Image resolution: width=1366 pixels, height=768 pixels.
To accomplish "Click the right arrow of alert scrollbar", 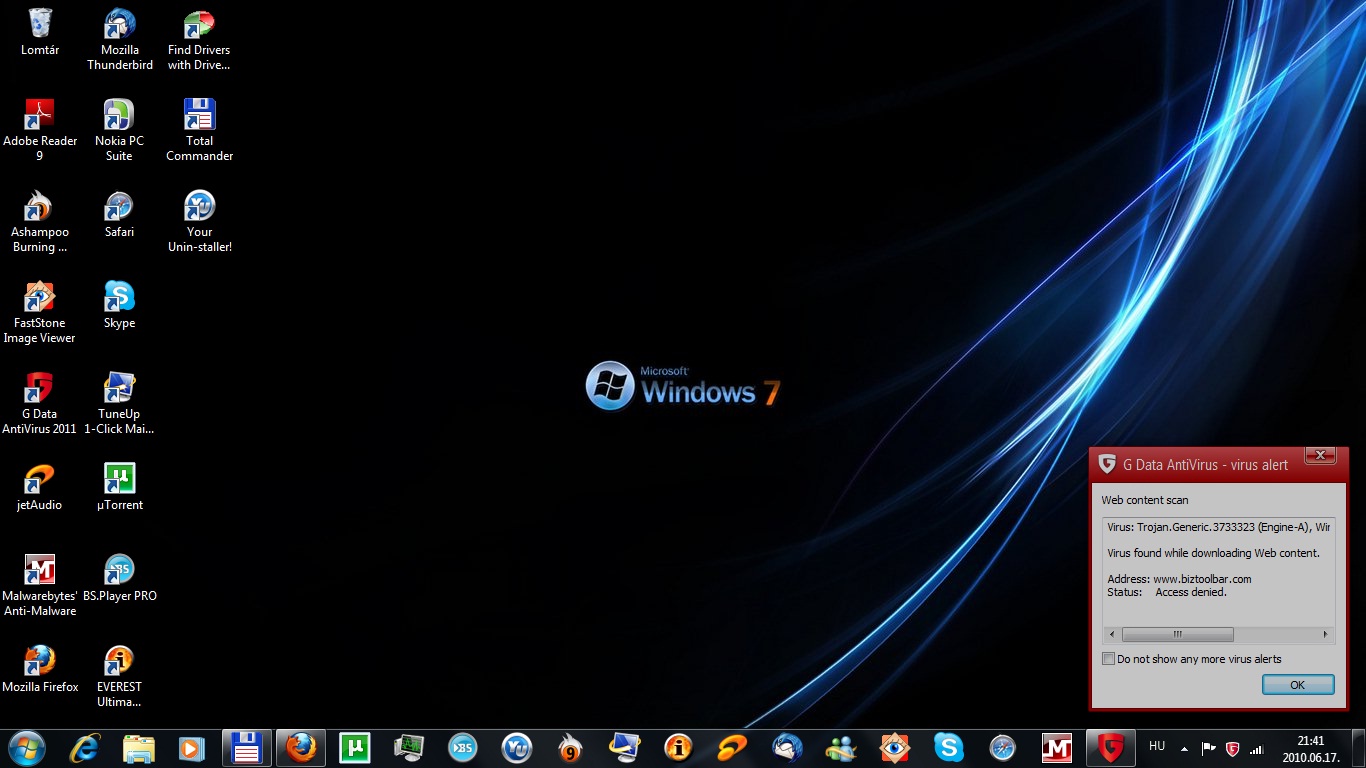I will coord(1326,634).
